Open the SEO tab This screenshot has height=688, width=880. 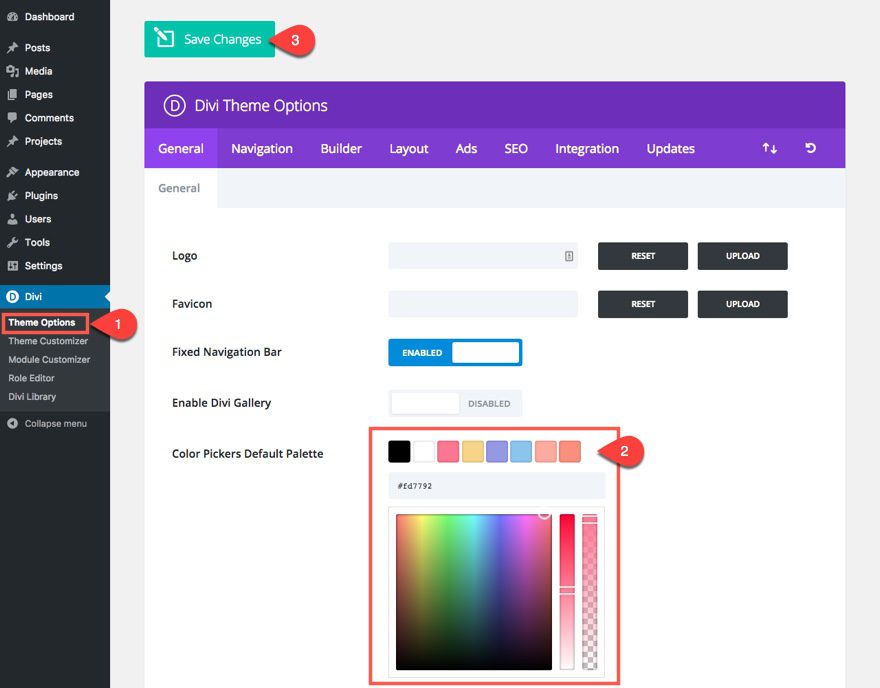pyautogui.click(x=515, y=148)
